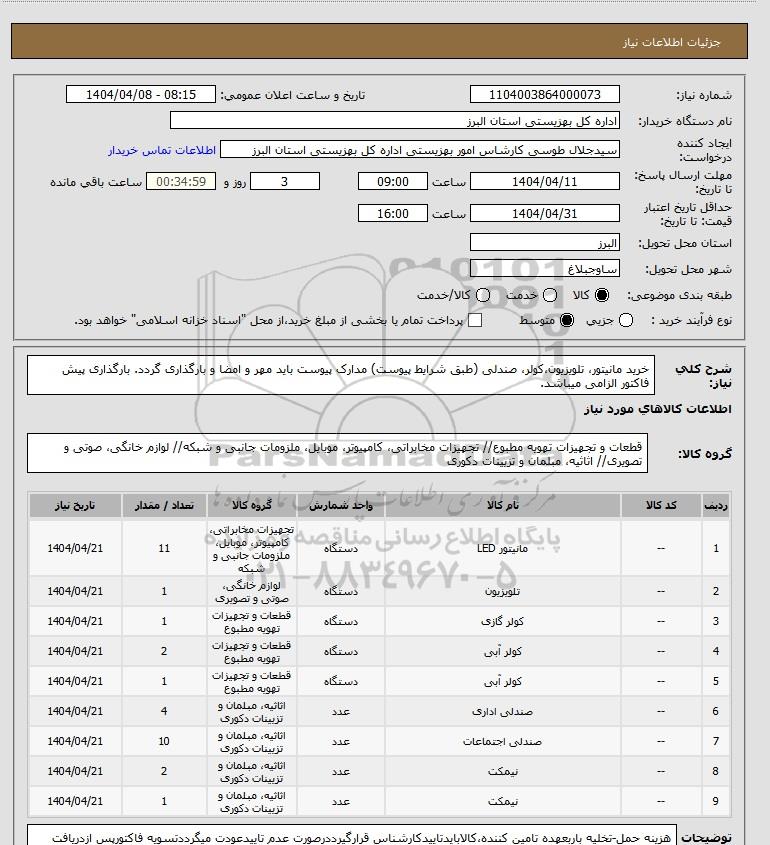Viewport: 770px width, 845px height.
Task: Click the countdown timer 00:34:59
Action: pyautogui.click(x=181, y=182)
